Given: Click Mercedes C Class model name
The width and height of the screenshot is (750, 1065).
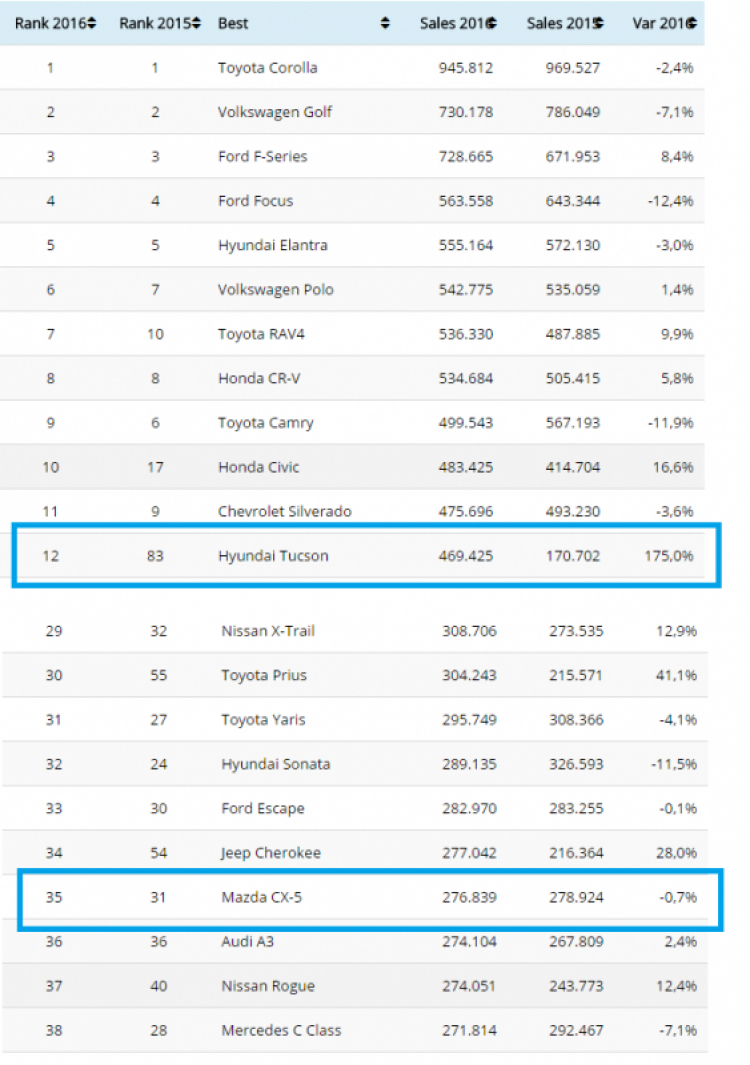Looking at the screenshot, I should 281,1030.
